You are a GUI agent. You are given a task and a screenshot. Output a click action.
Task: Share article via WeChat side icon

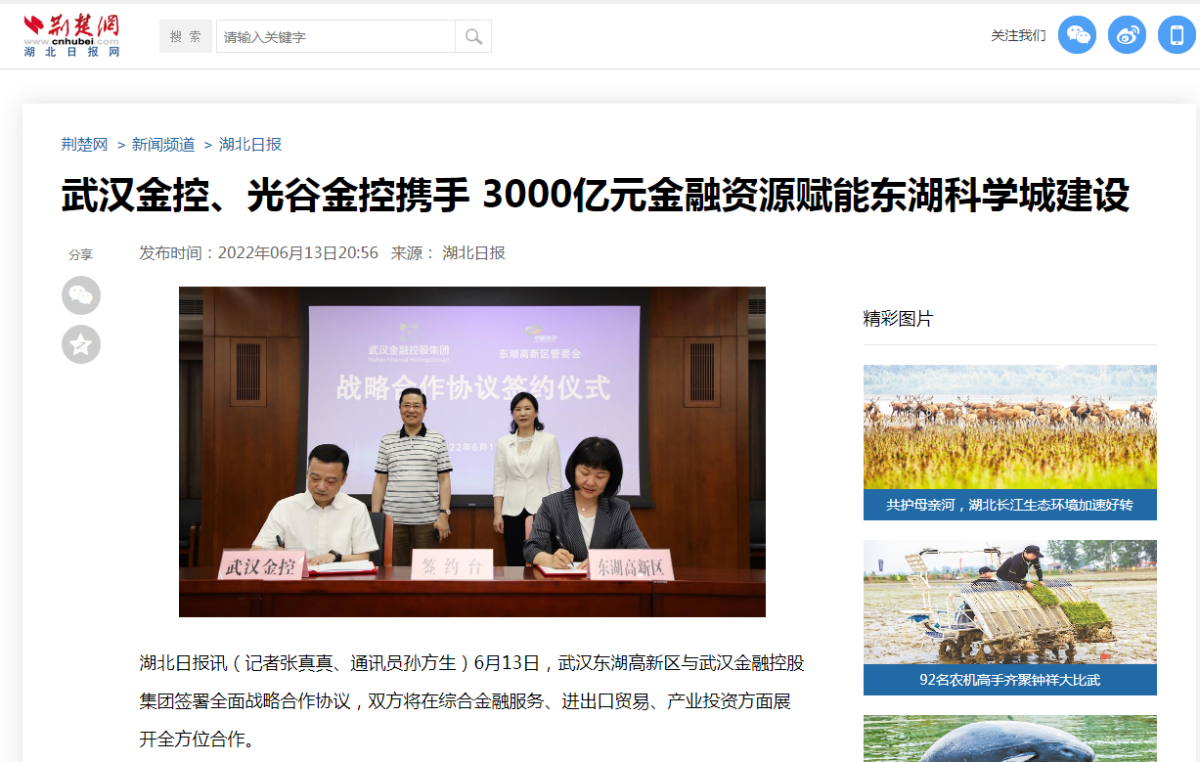(81, 296)
